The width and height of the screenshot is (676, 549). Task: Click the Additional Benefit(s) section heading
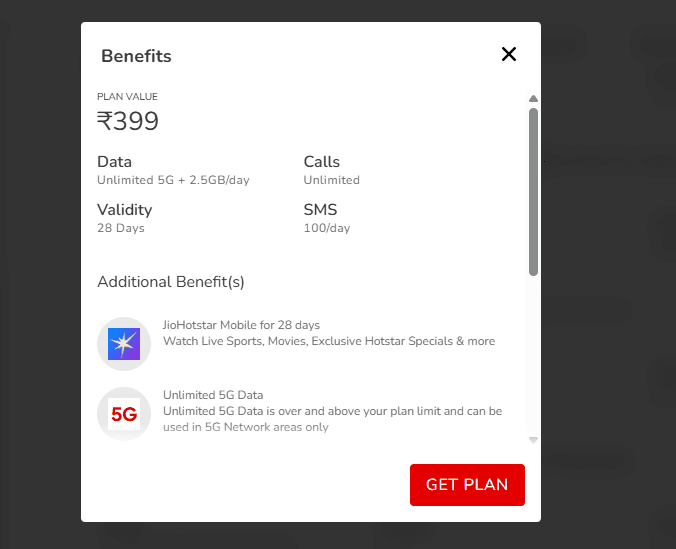point(171,282)
